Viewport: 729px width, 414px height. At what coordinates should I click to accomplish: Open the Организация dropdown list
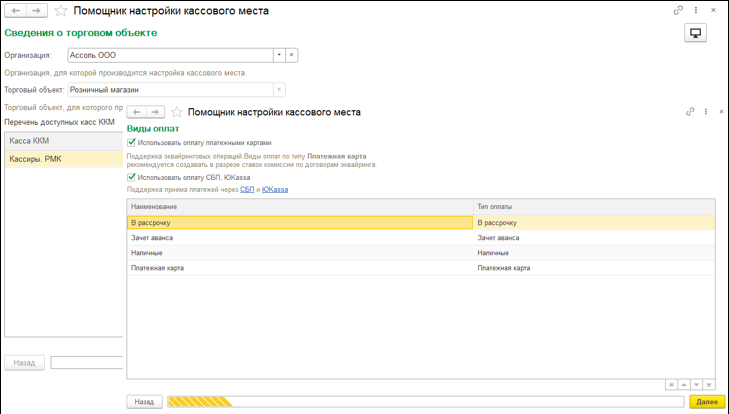279,55
